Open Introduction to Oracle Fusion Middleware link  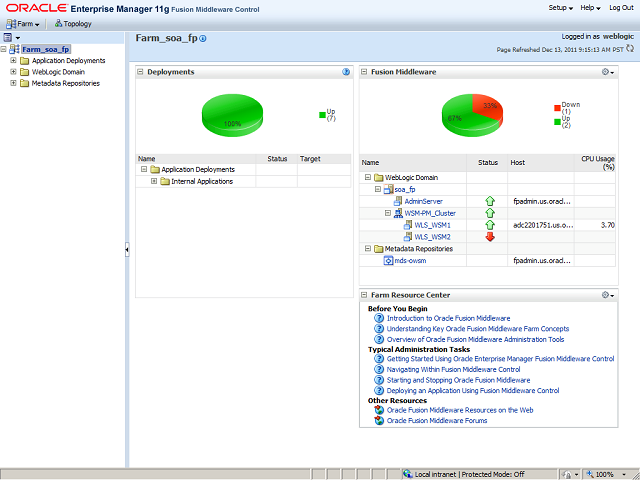[448, 318]
